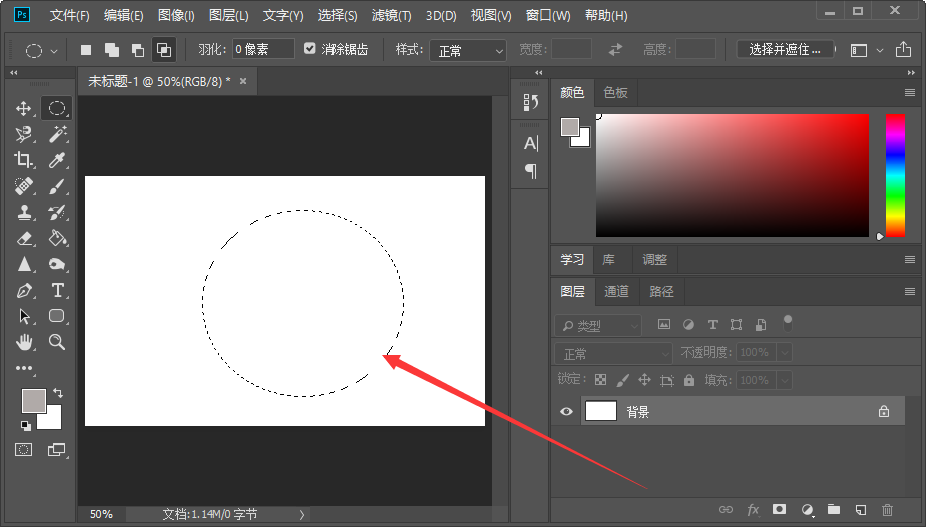Select the Magic Wand tool

[x=58, y=134]
